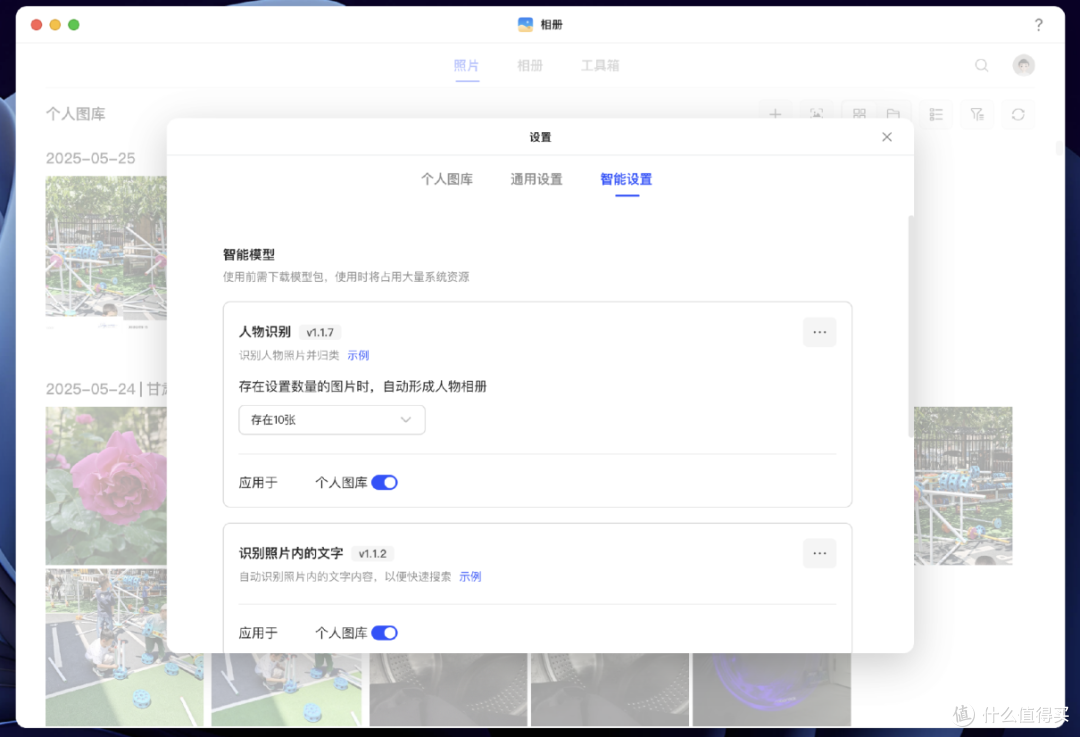Open the blue glowing photo thumbnail at bottom

pos(771,689)
